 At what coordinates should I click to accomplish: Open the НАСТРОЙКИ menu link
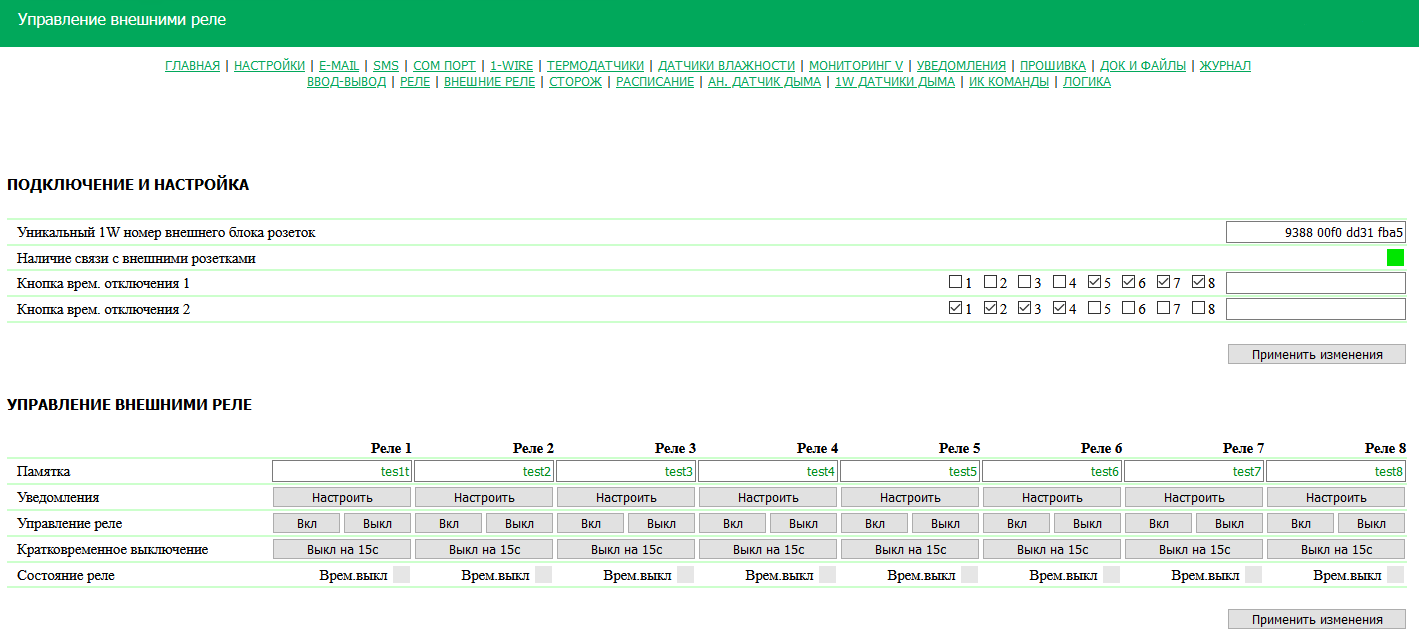(x=269, y=66)
